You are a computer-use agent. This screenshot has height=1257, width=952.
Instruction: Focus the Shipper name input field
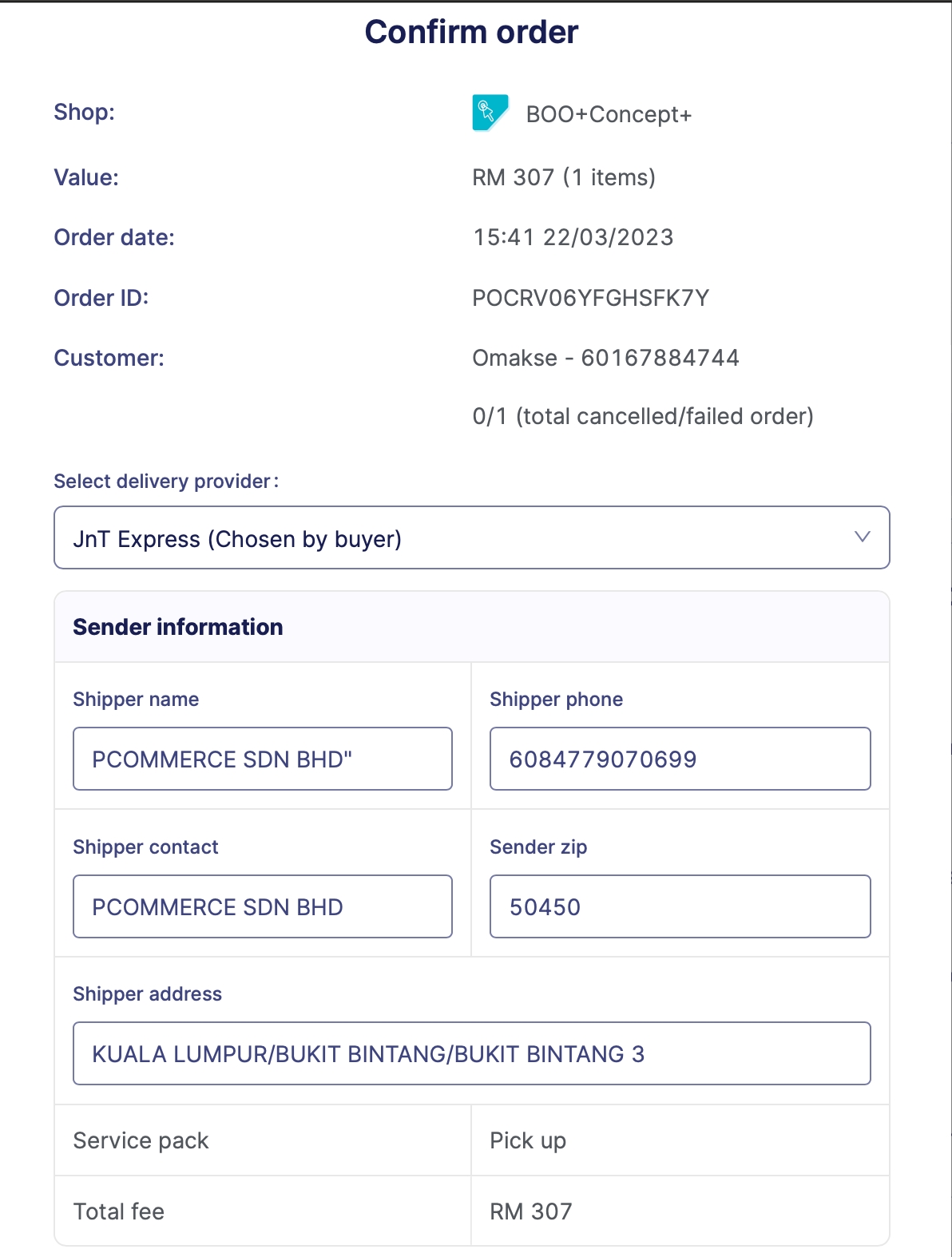[x=262, y=759]
